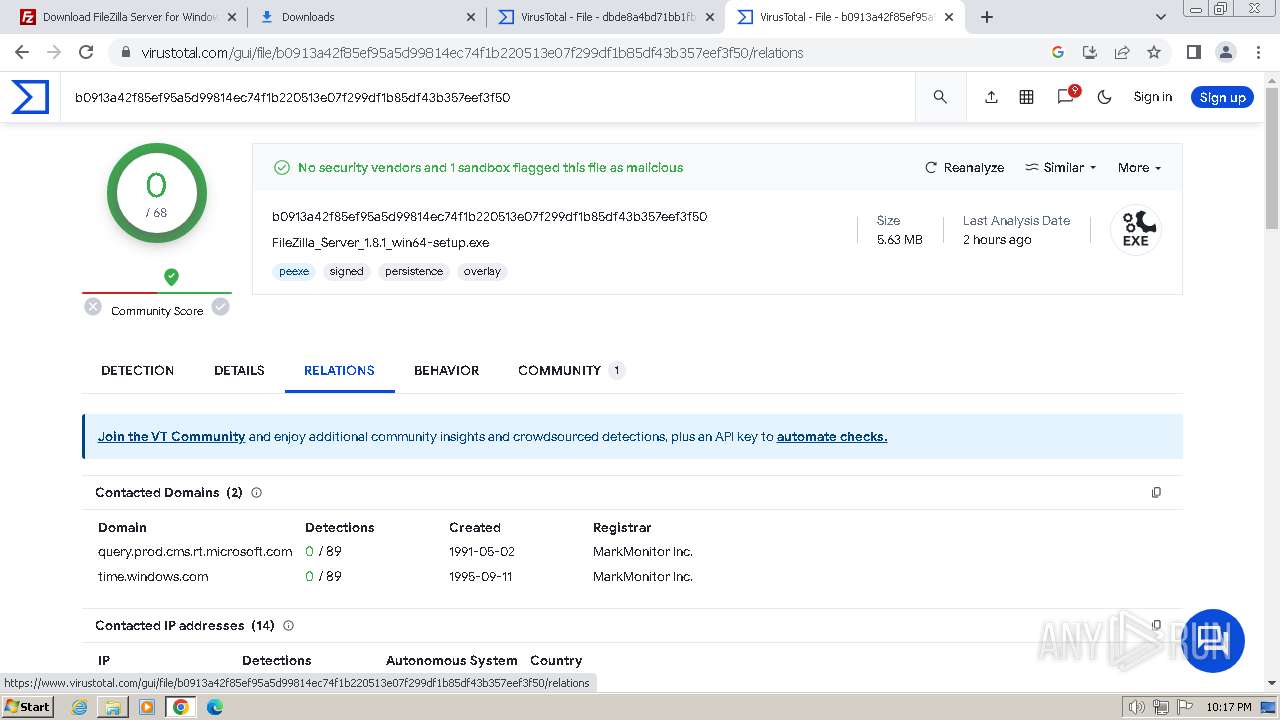This screenshot has width=1280, height=720.
Task: Open the tab search chevron
Action: click(1160, 17)
